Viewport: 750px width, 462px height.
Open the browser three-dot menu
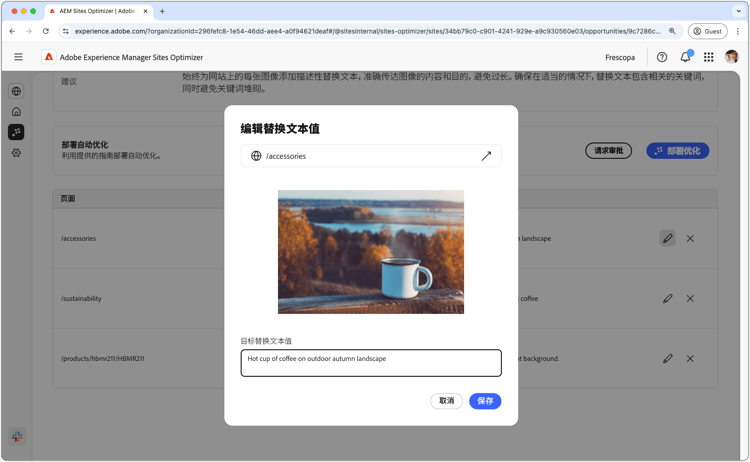(x=738, y=31)
